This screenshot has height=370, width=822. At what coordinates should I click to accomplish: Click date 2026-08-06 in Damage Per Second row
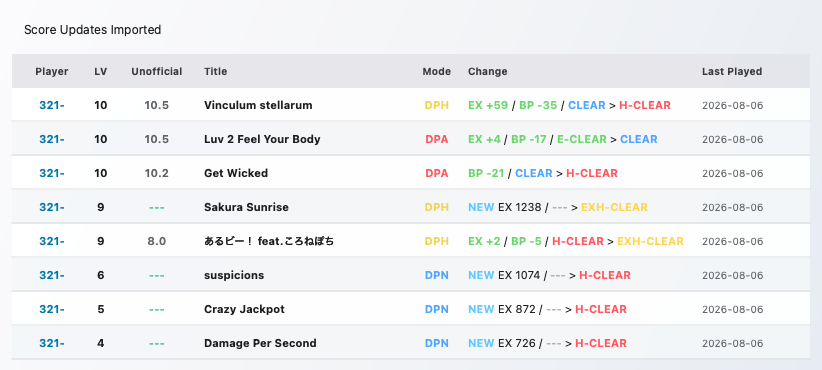[732, 344]
